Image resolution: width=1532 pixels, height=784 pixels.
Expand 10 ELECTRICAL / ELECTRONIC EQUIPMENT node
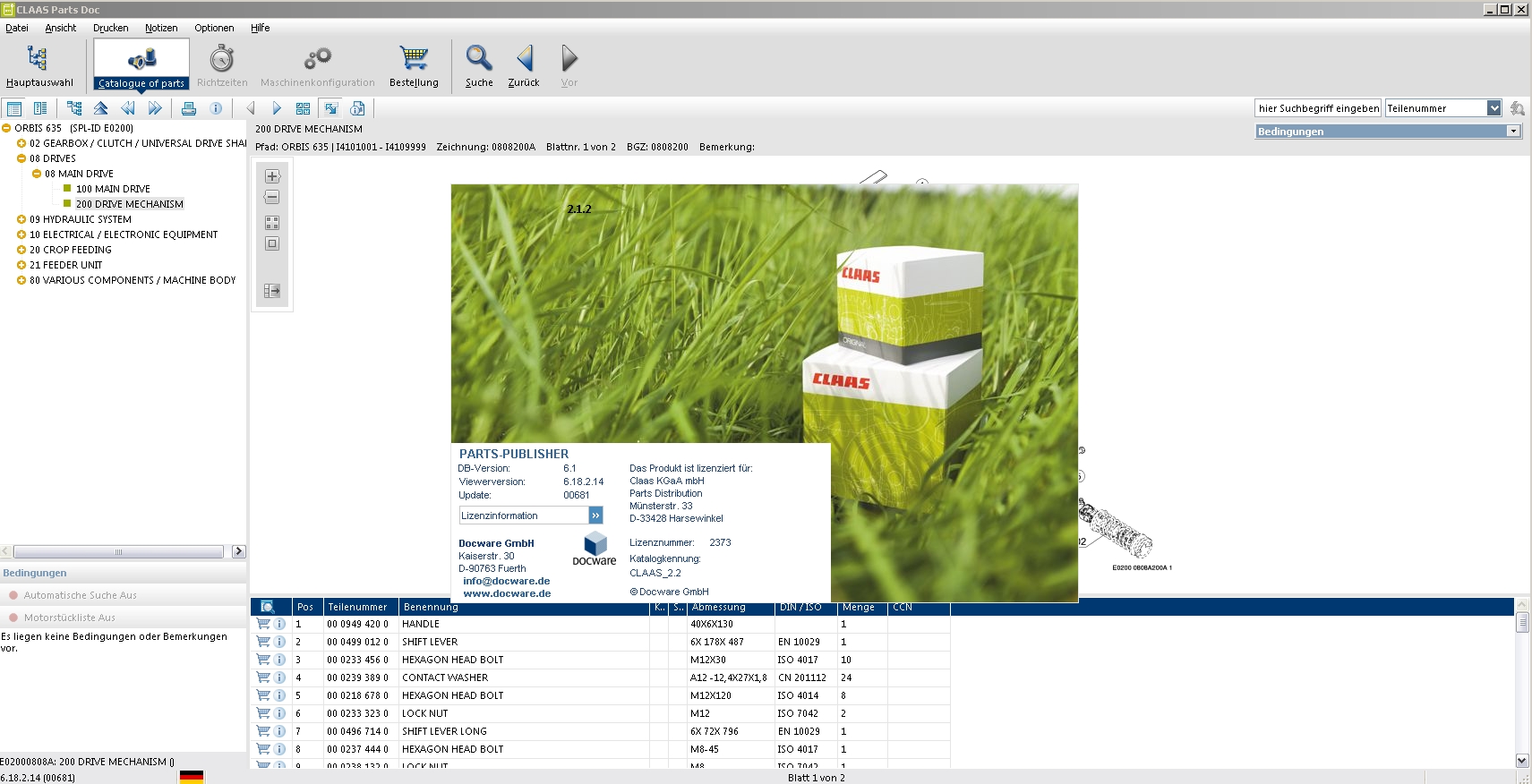[21, 234]
